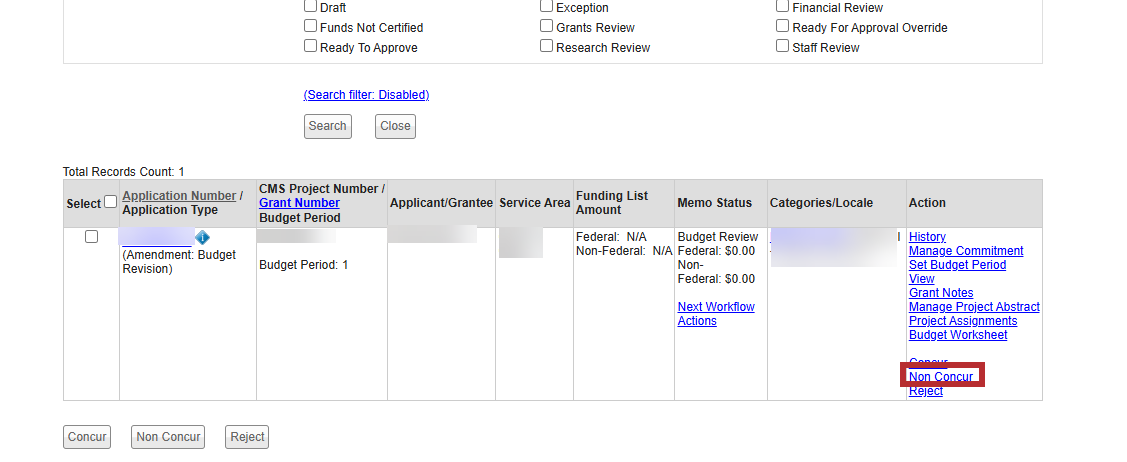Screen dimensions: 1127x462
Task: Open the Budget Worksheet link
Action: tap(958, 335)
